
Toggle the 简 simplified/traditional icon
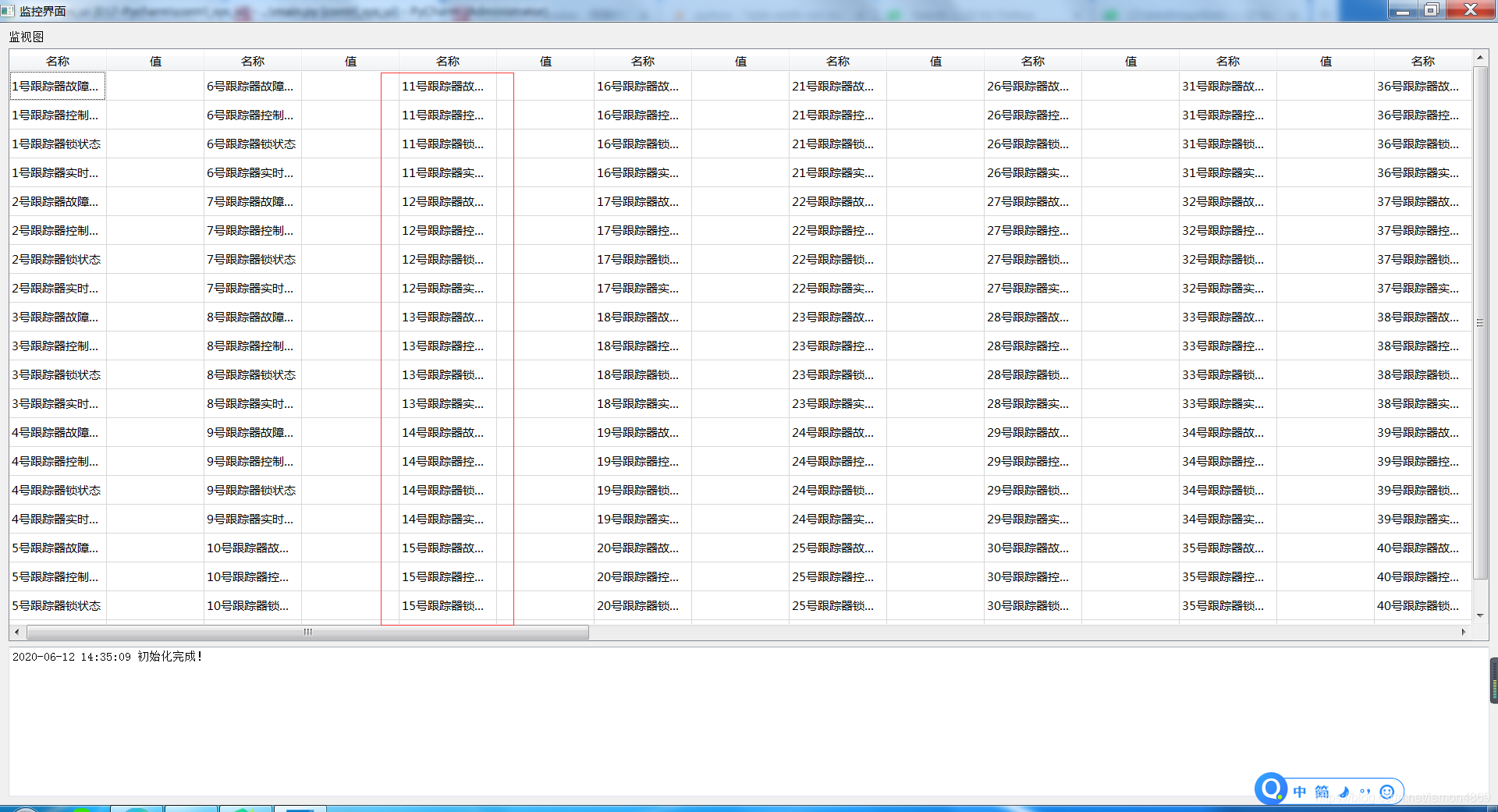(x=1322, y=792)
